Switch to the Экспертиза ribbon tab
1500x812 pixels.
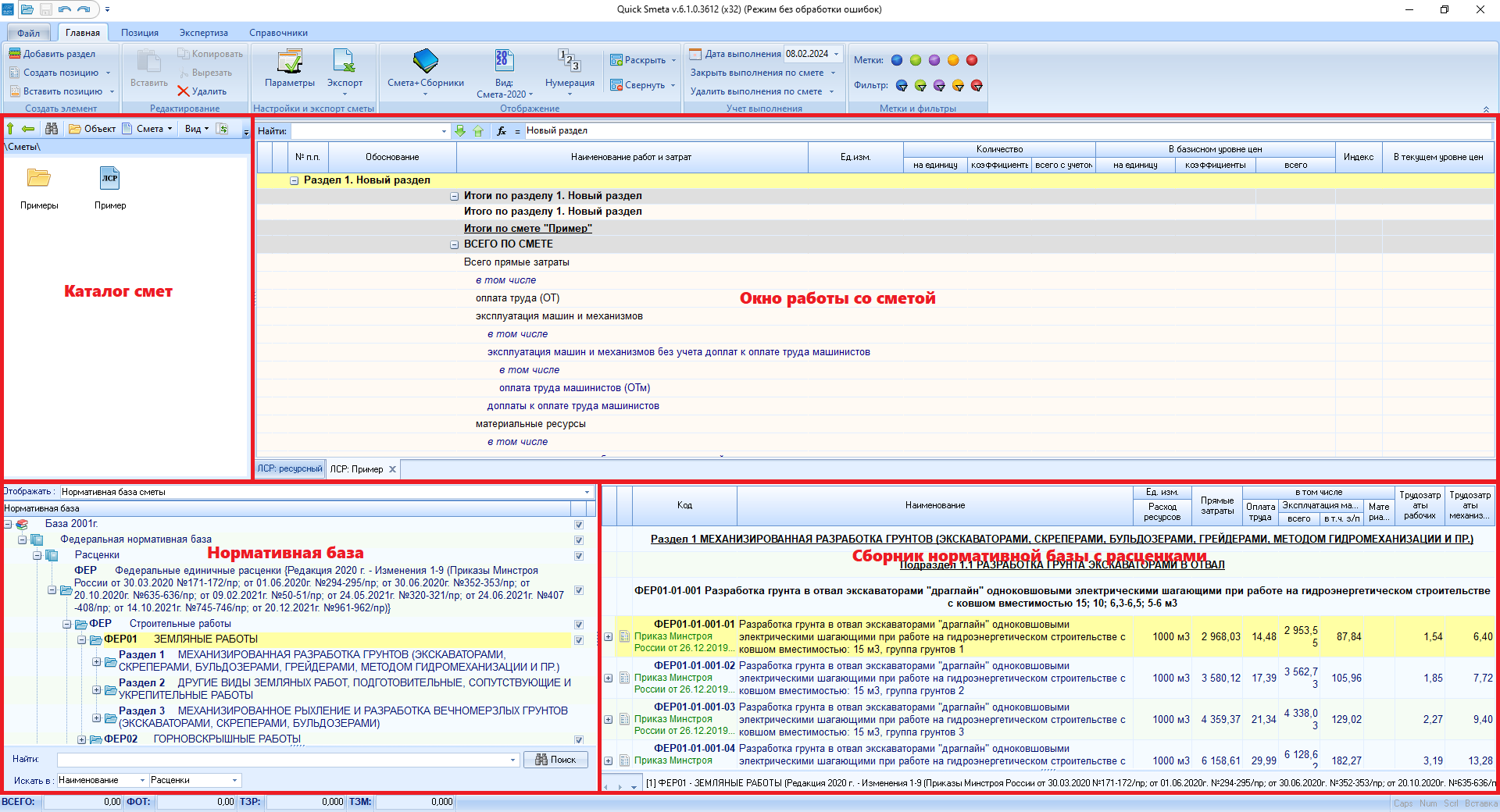click(x=204, y=33)
